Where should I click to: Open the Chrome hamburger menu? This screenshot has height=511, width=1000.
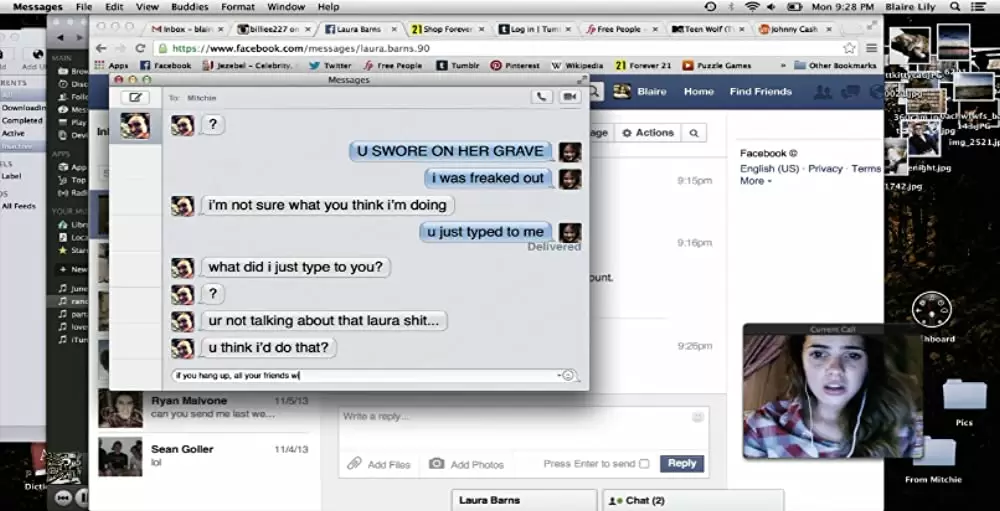871,47
